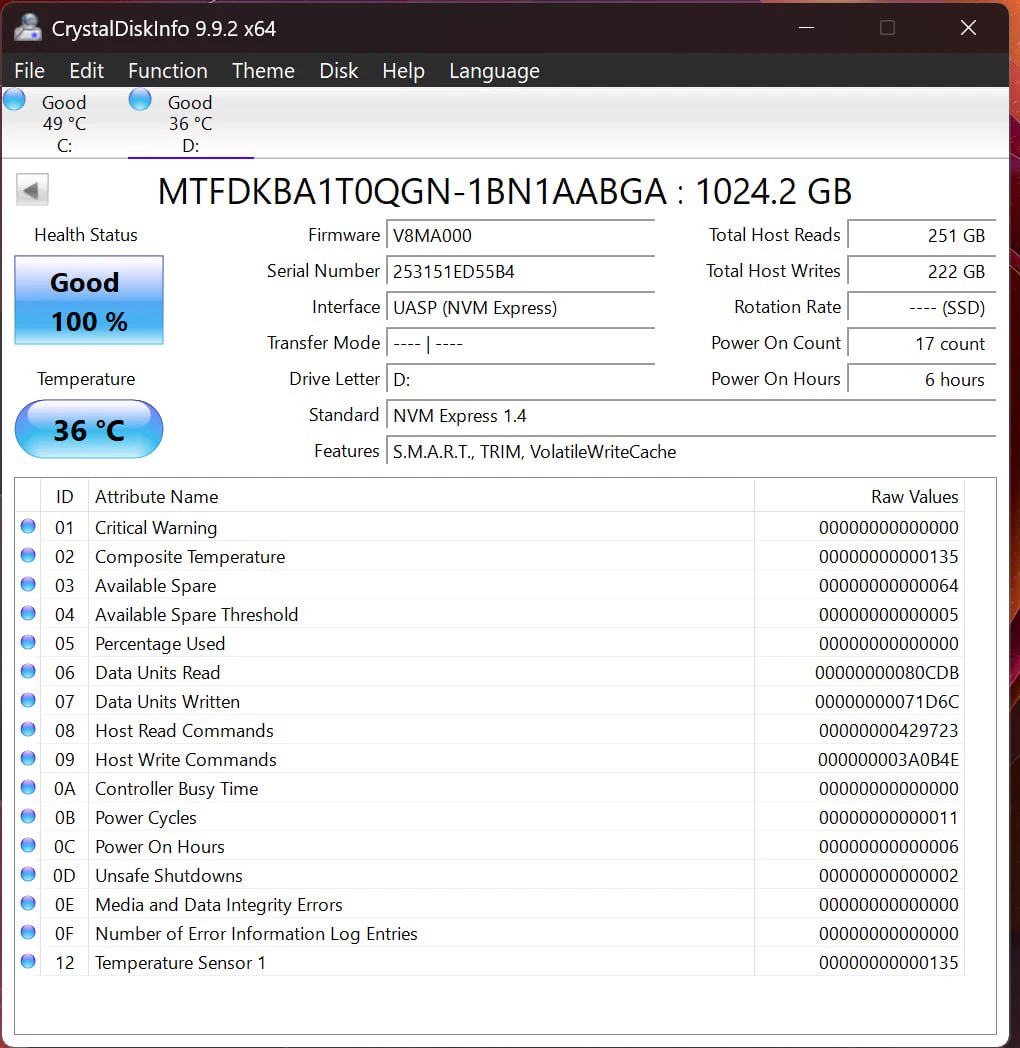Click the status dot for Composite Temperature
Viewport: 1020px width, 1048px height.
[x=28, y=555]
